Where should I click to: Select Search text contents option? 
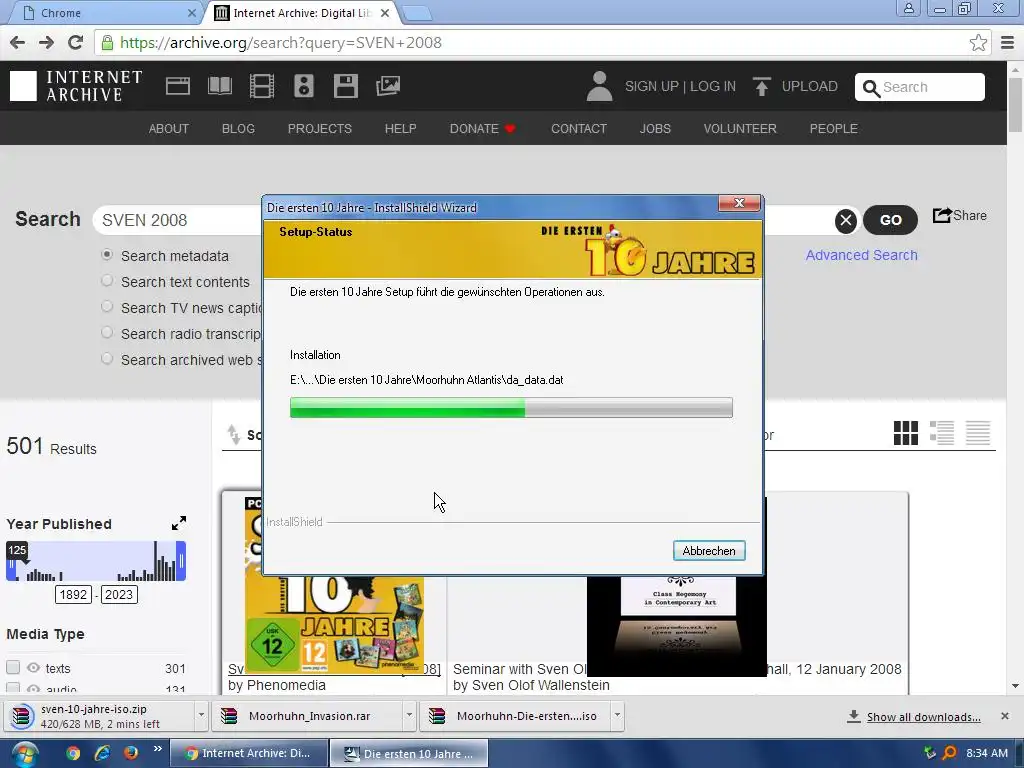point(107,281)
